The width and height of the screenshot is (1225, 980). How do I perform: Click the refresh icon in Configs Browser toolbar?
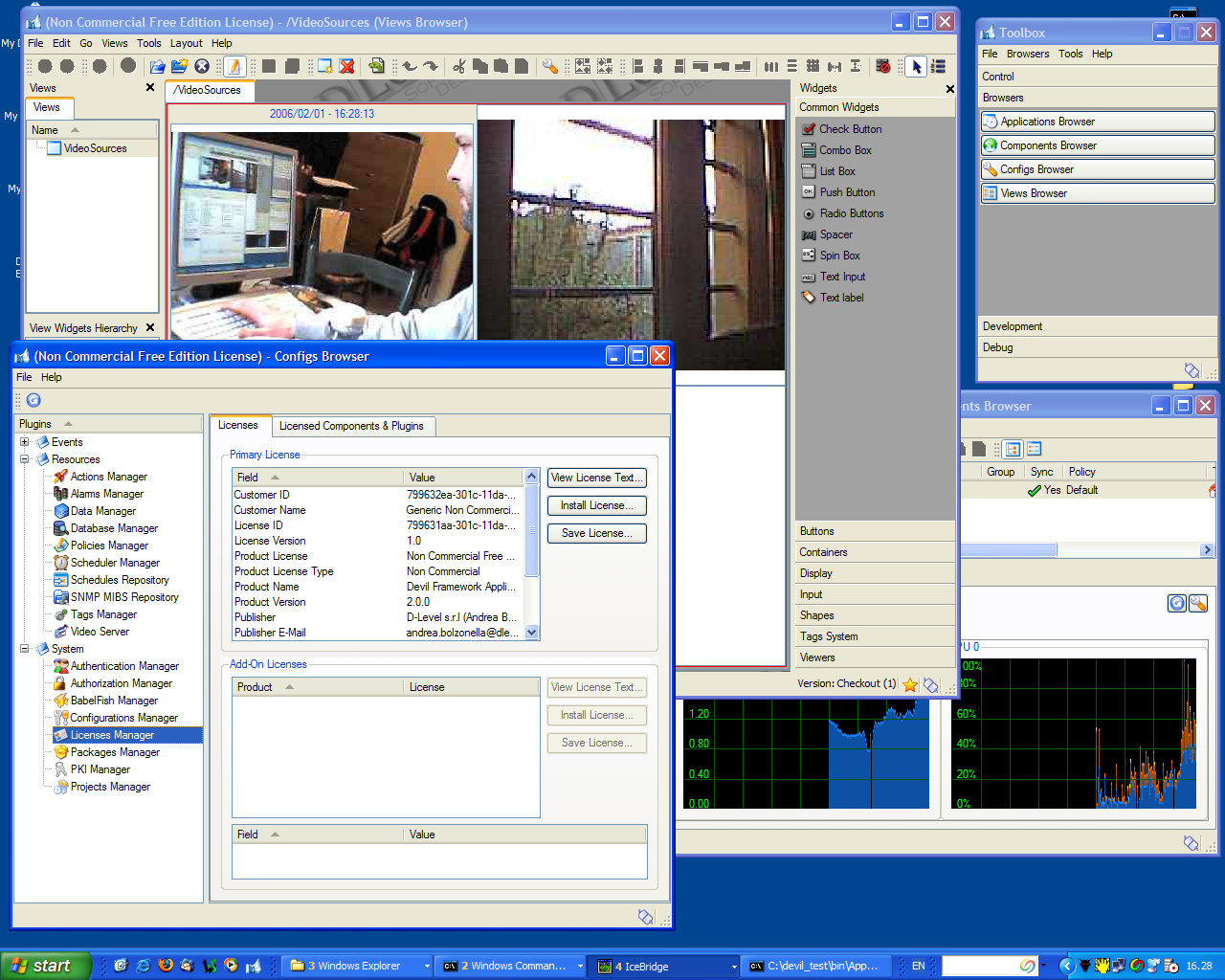[x=33, y=400]
